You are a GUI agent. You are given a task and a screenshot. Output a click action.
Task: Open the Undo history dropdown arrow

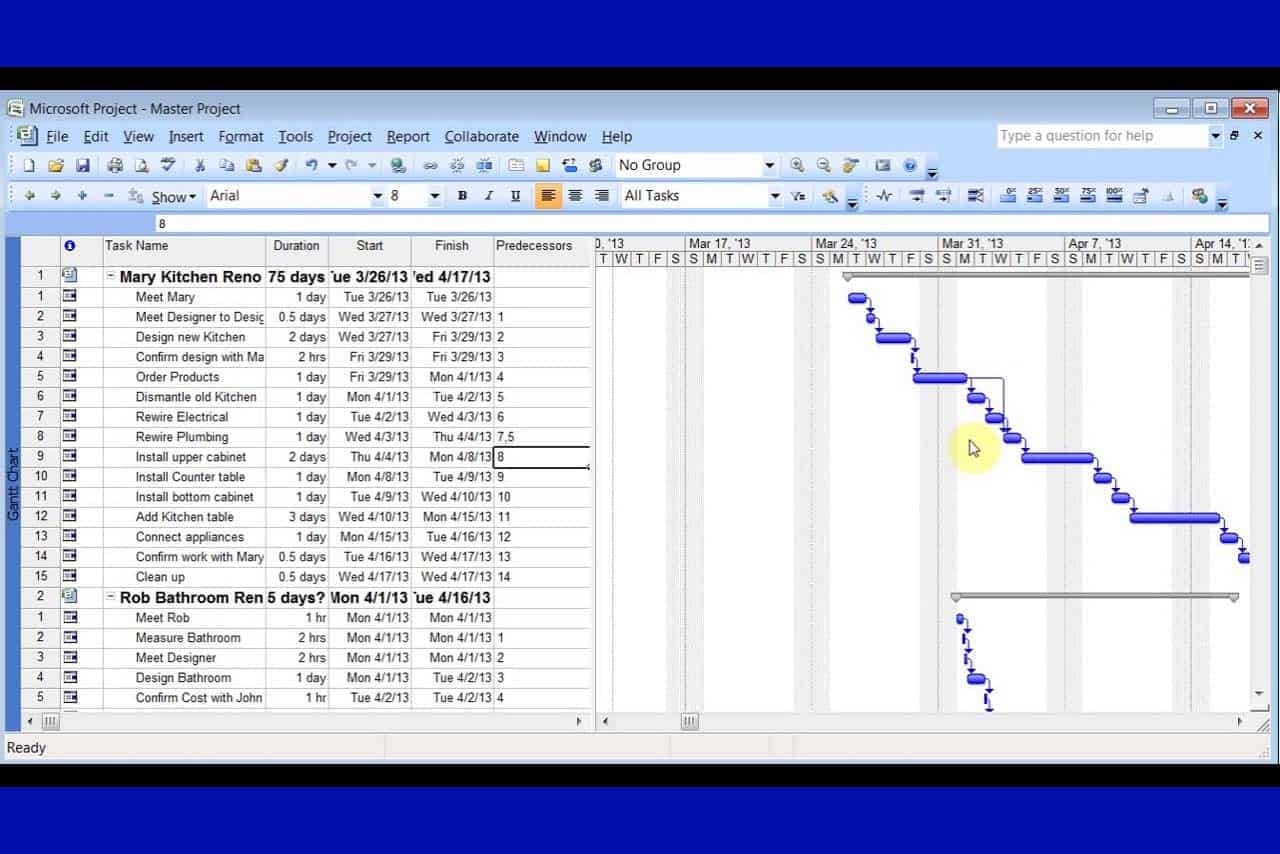(332, 166)
